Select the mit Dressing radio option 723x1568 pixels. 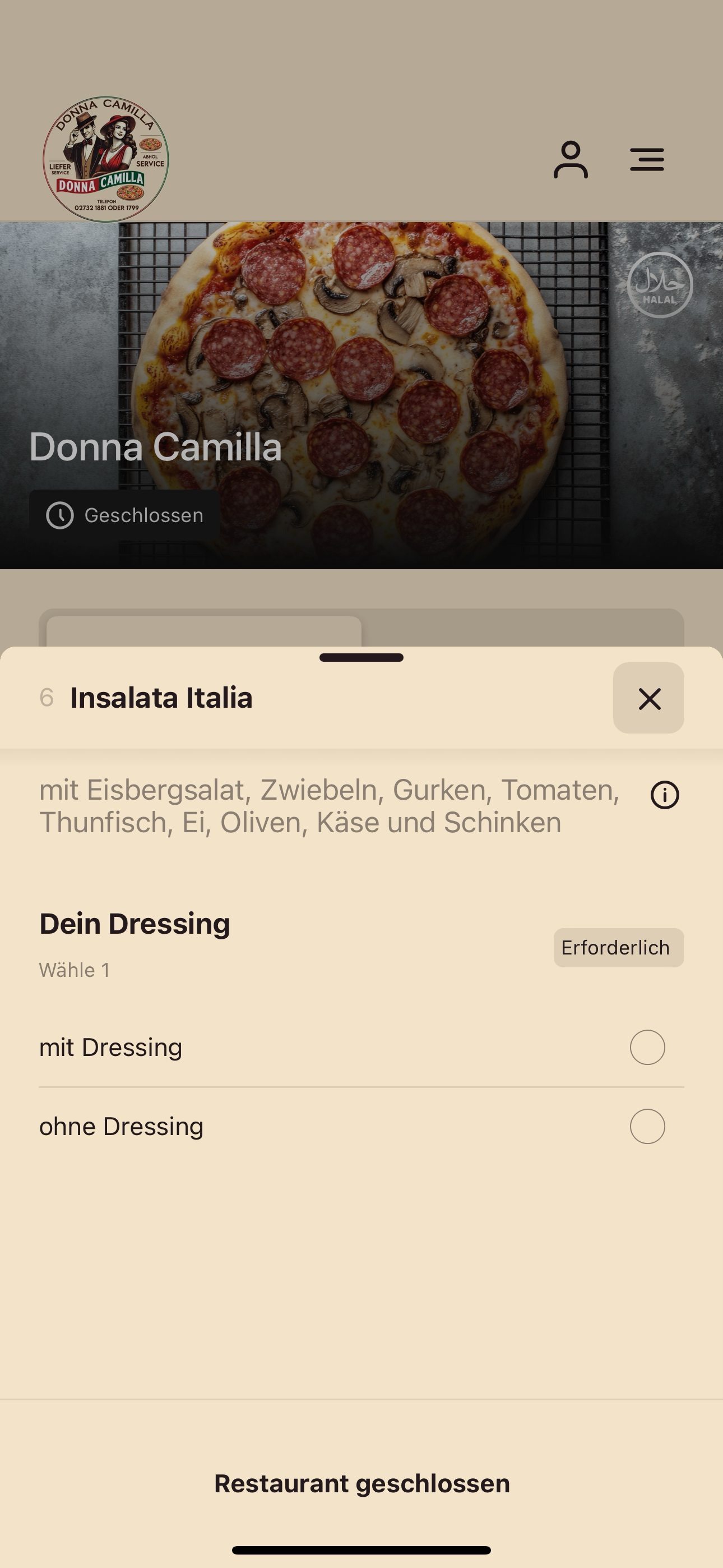(647, 1048)
